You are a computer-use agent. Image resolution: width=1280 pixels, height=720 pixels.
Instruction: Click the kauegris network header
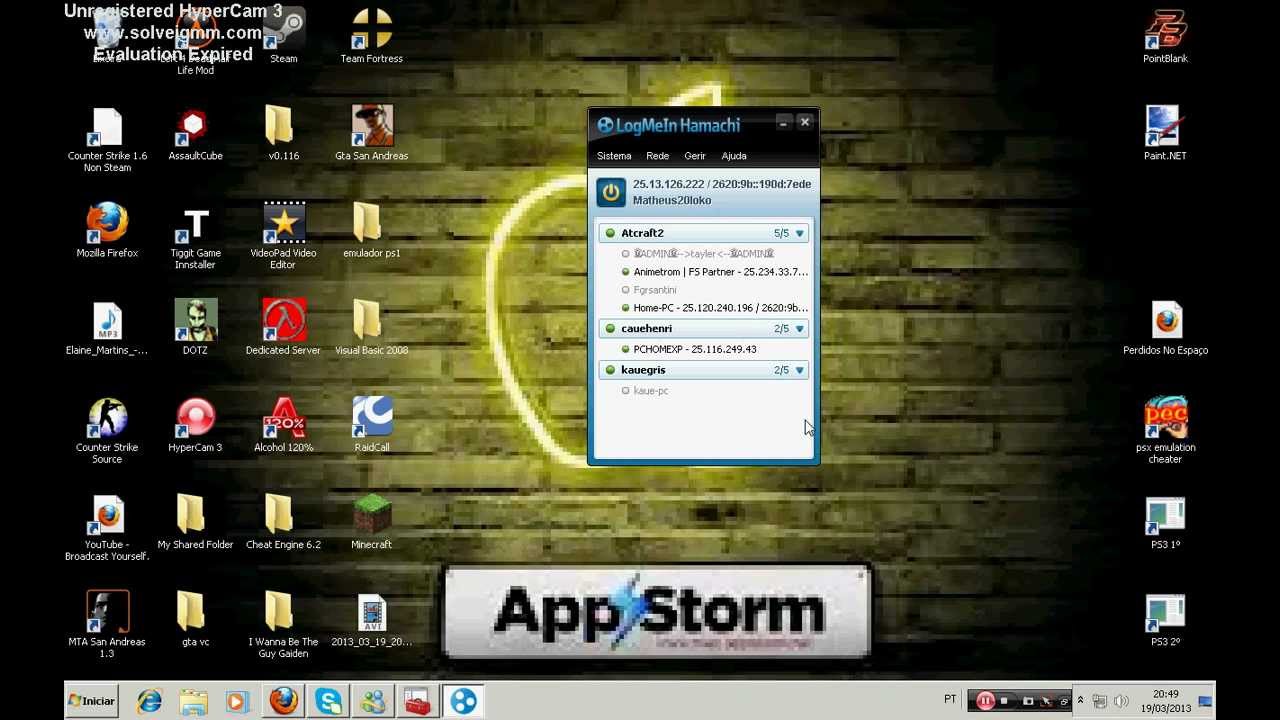(x=704, y=370)
